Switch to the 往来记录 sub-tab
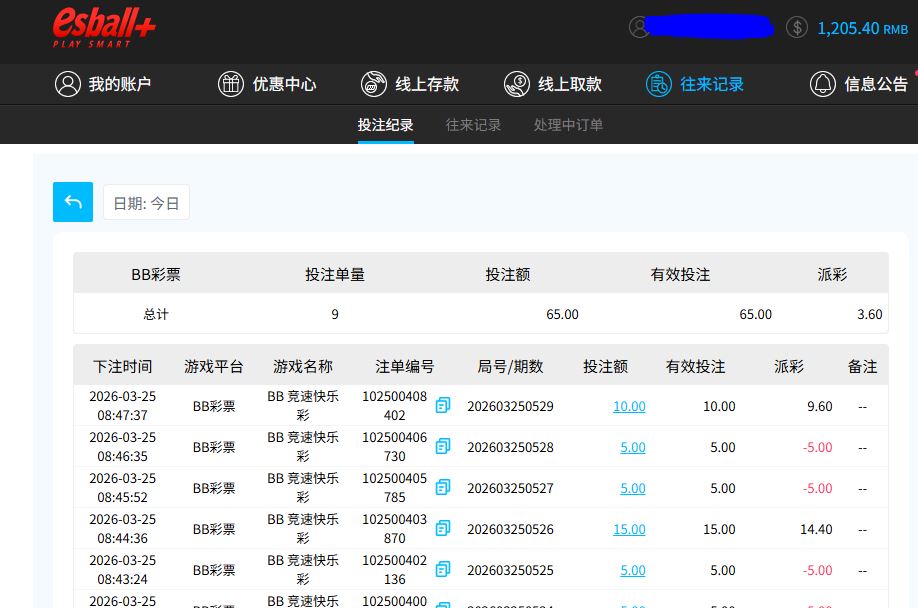This screenshot has height=608, width=918. [473, 125]
